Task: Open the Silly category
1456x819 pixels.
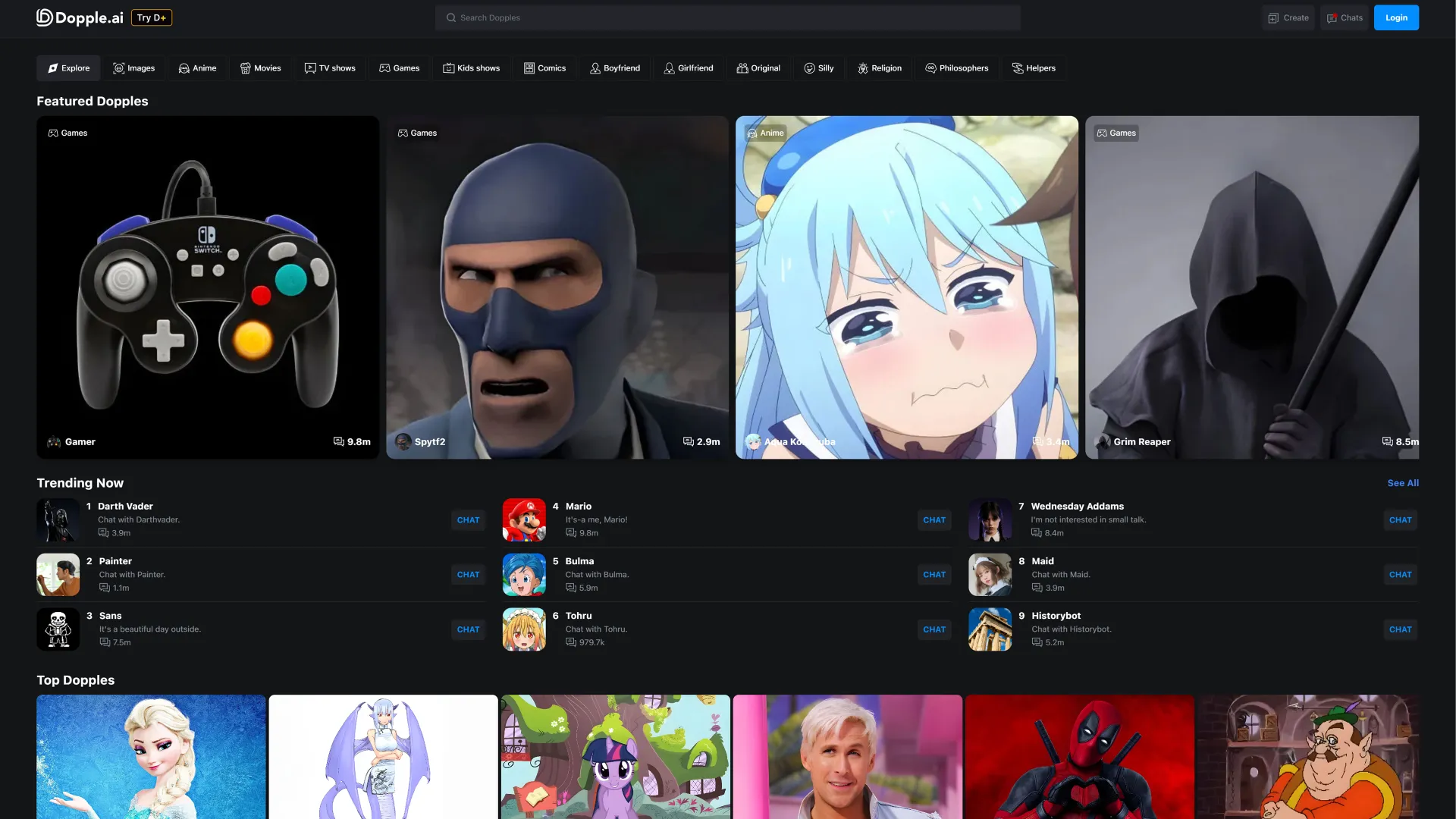Action: pyautogui.click(x=819, y=68)
